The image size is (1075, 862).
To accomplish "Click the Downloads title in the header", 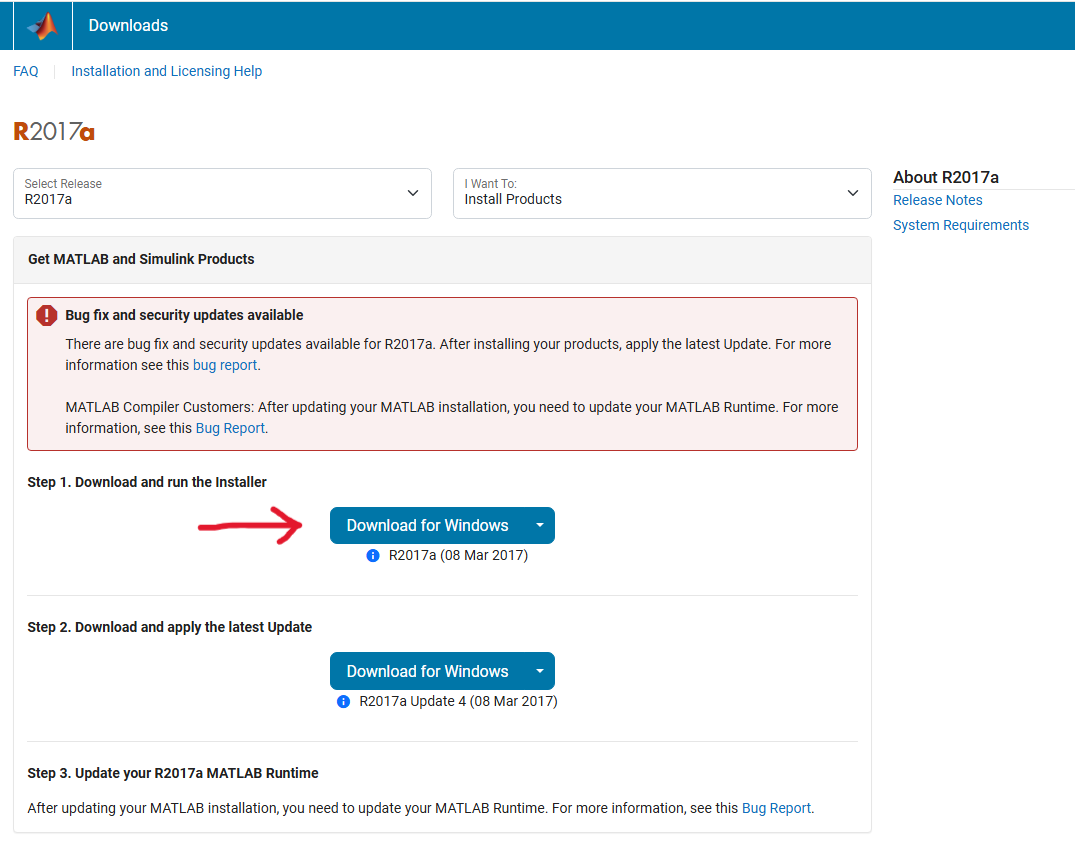I will [128, 26].
